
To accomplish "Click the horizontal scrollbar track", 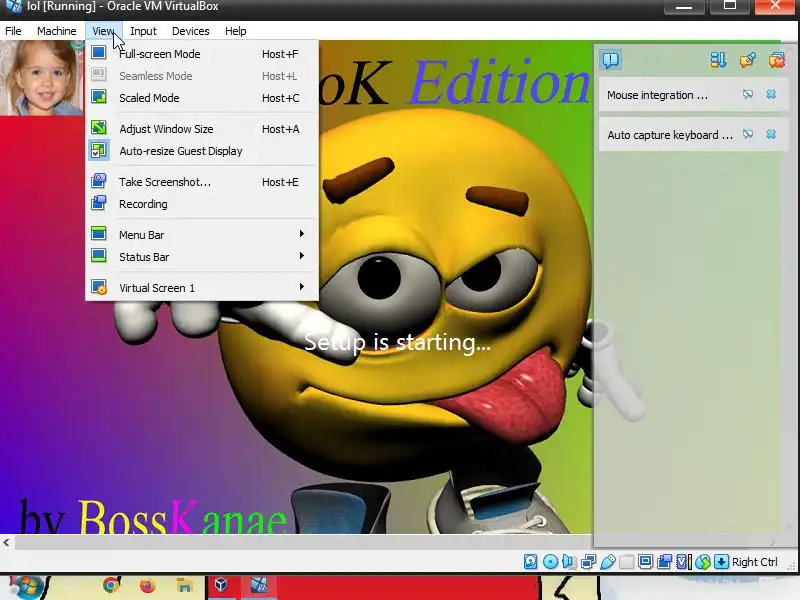I will (x=304, y=542).
